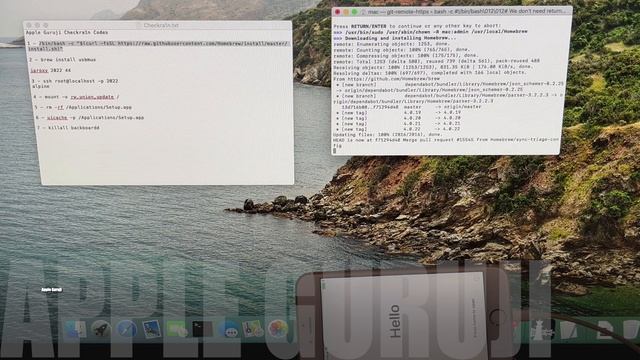Click the '/usr/bin/sudo /usr/sbin/chown' Terminal line
Screen dimensions: 640x360
point(431,31)
